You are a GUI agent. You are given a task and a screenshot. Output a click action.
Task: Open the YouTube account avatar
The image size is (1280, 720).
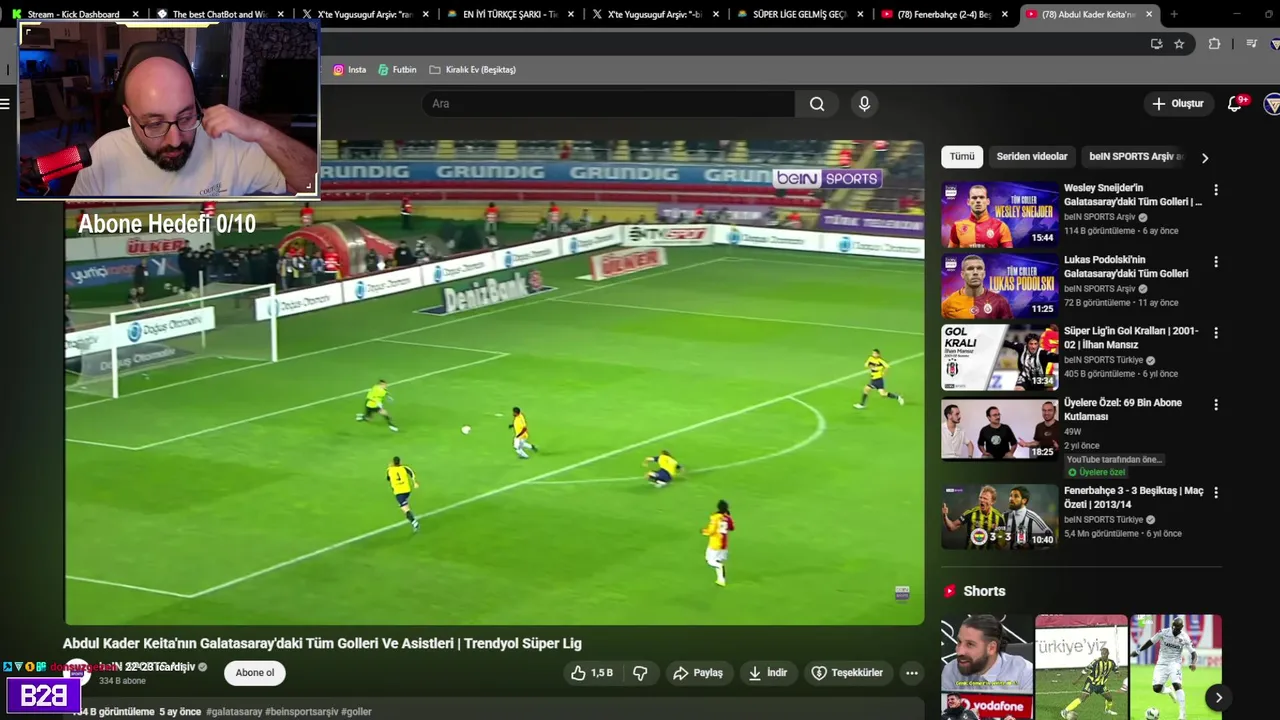pos(1272,104)
